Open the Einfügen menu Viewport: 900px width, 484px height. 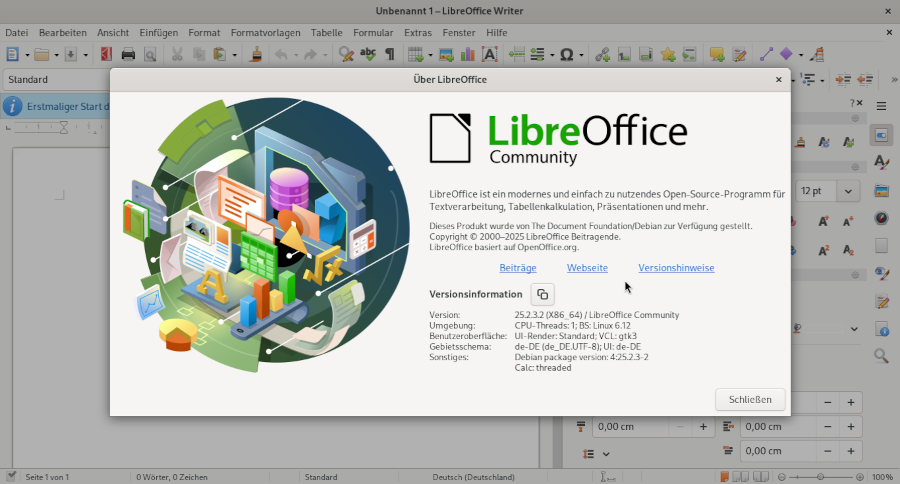pyautogui.click(x=158, y=33)
